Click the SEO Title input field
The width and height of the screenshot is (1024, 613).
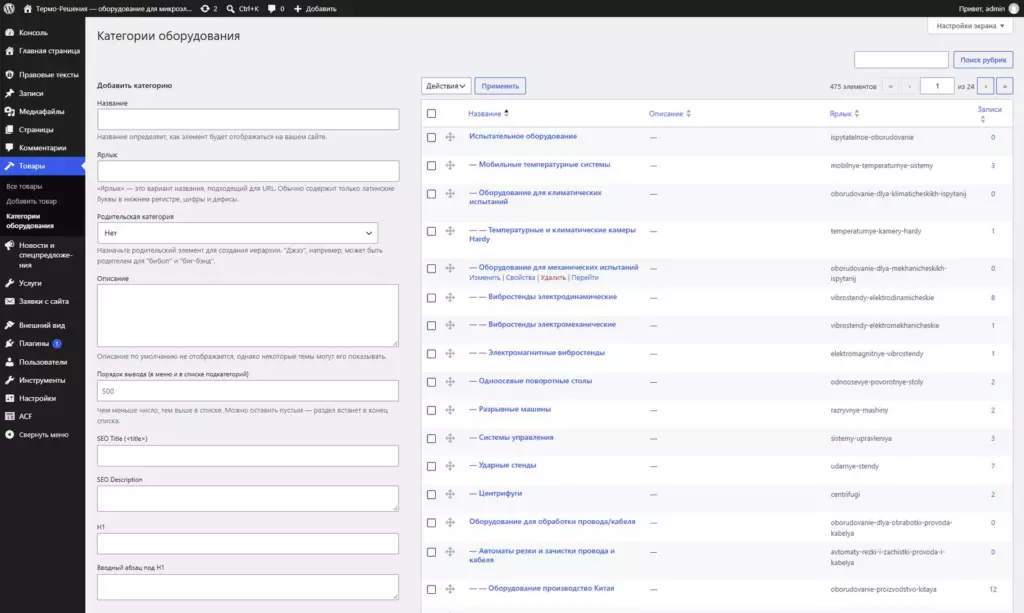click(248, 456)
